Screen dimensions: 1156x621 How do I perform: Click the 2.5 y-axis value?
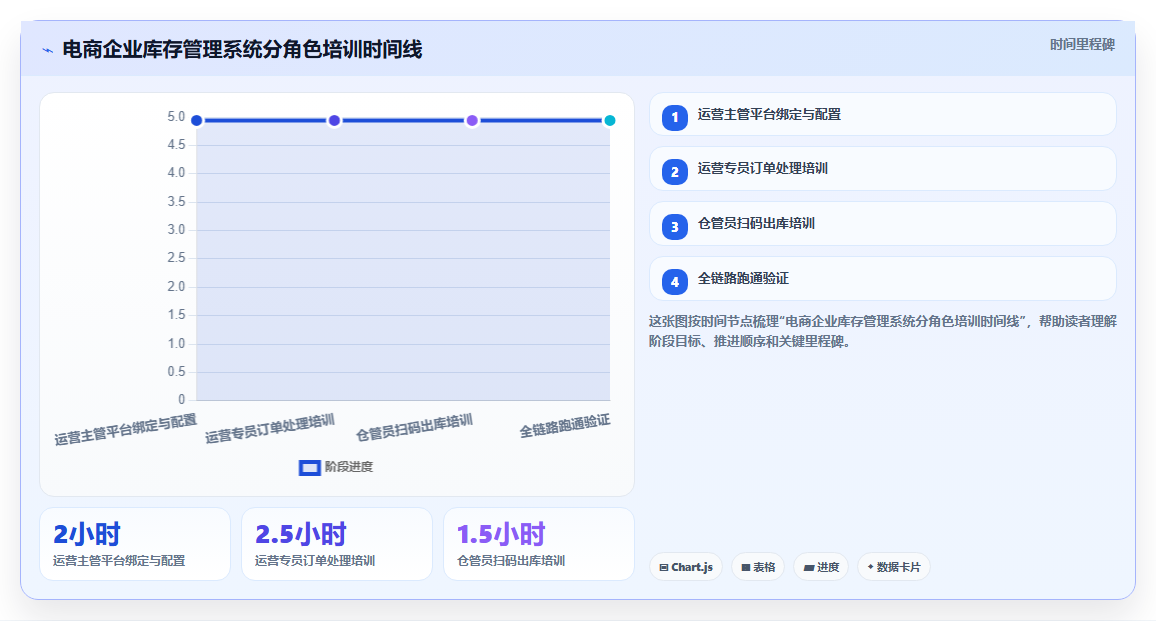tap(176, 257)
